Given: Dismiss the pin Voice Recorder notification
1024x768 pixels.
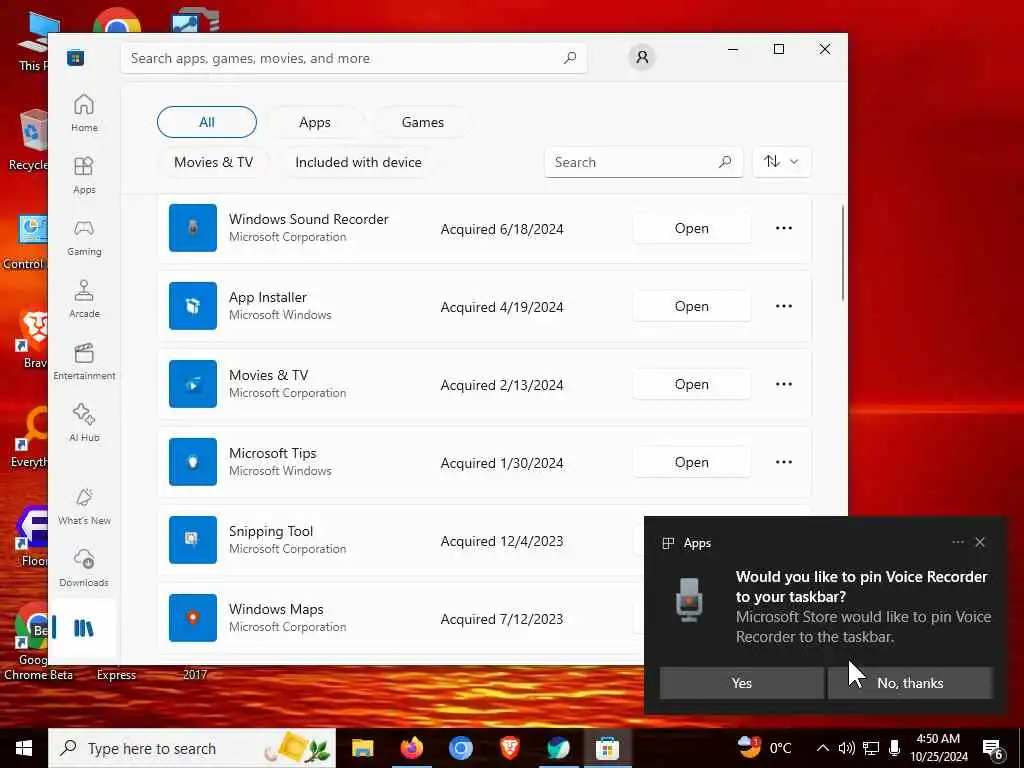Looking at the screenshot, I should (x=980, y=542).
